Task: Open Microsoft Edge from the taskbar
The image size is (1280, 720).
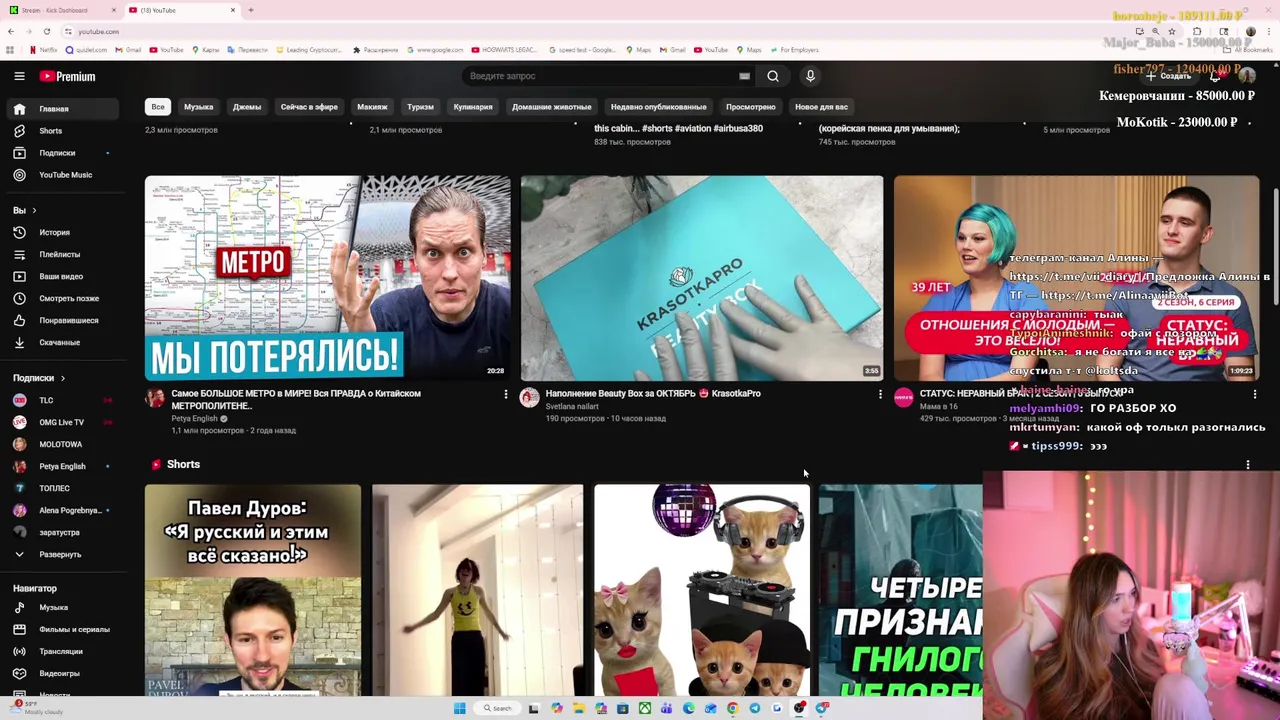Action: [x=688, y=708]
